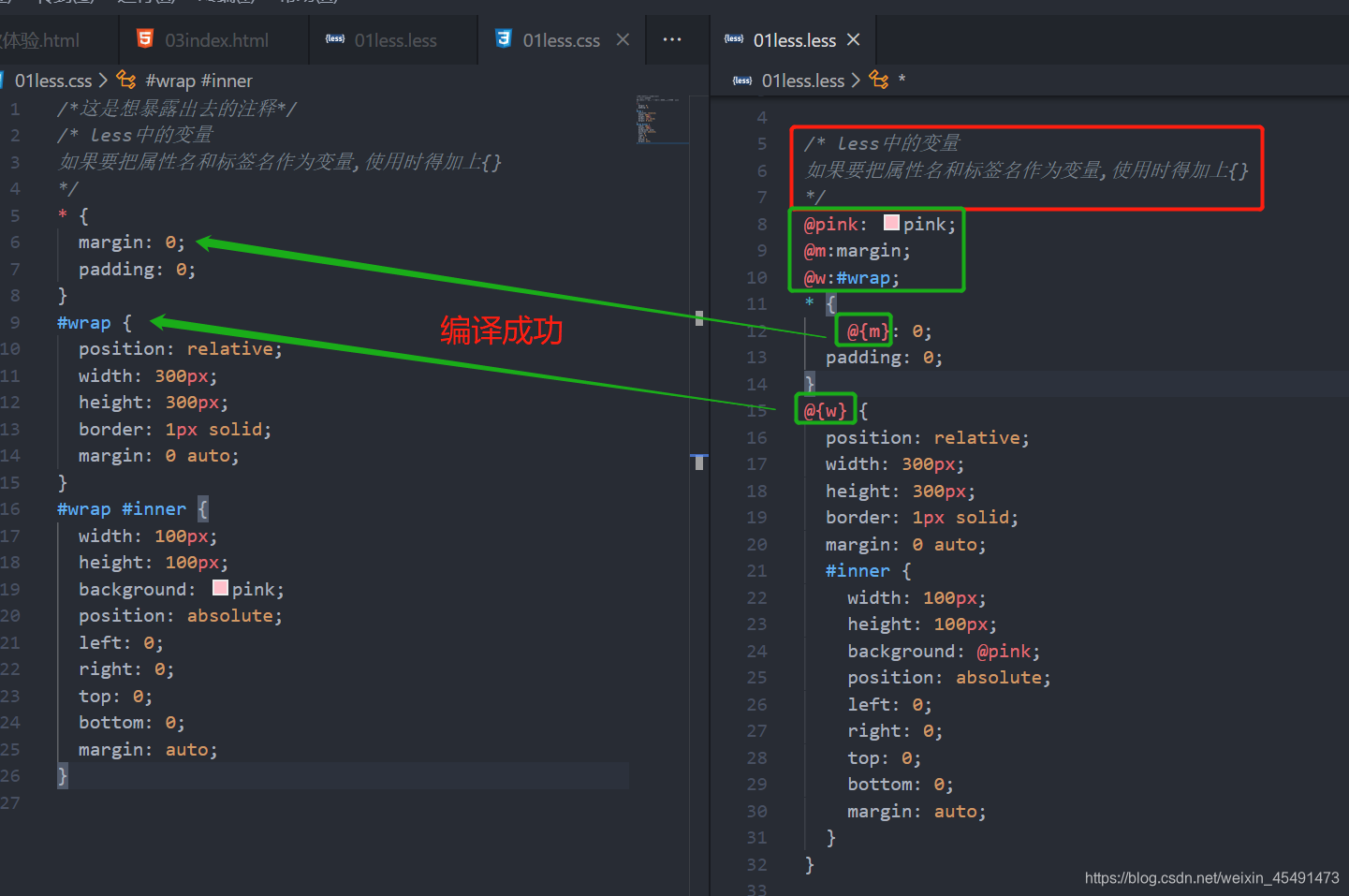Image resolution: width=1349 pixels, height=896 pixels.
Task: Click the CSS3 file icon on 01less.css tab
Action: point(504,38)
